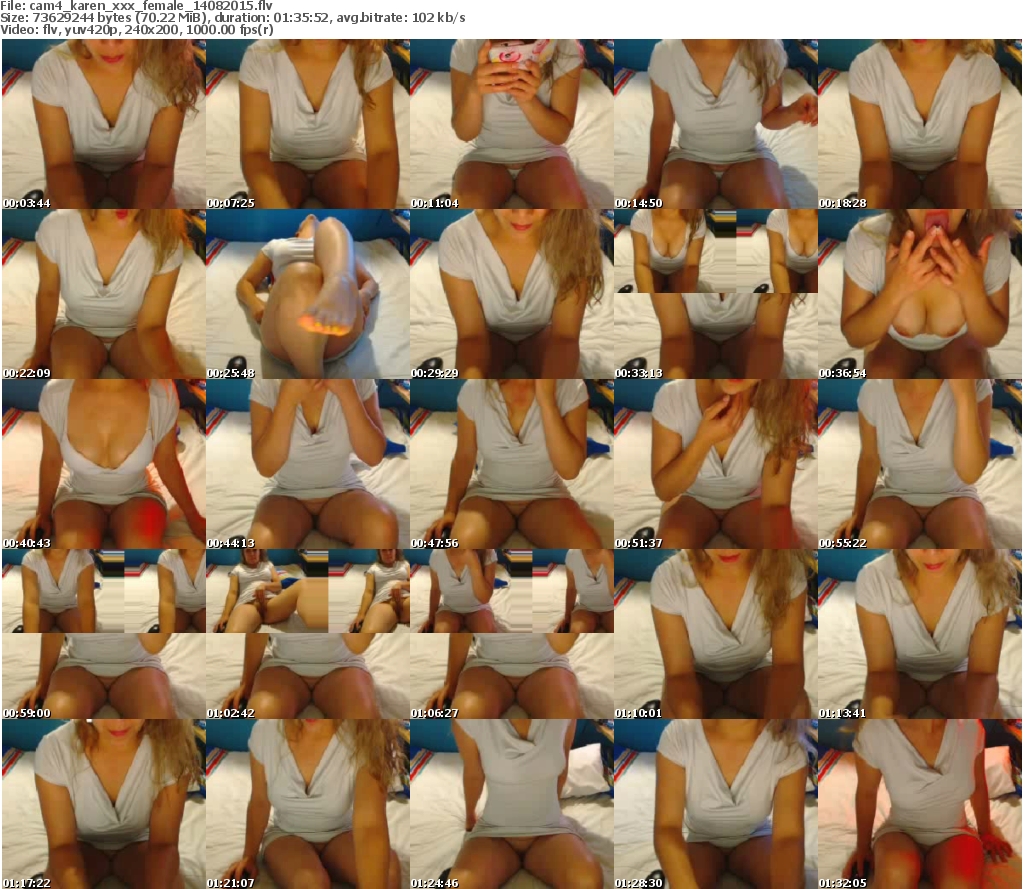Select the thumbnail stamped 01:06:27
Viewport: 1024px width, 889px height.
click(x=512, y=634)
